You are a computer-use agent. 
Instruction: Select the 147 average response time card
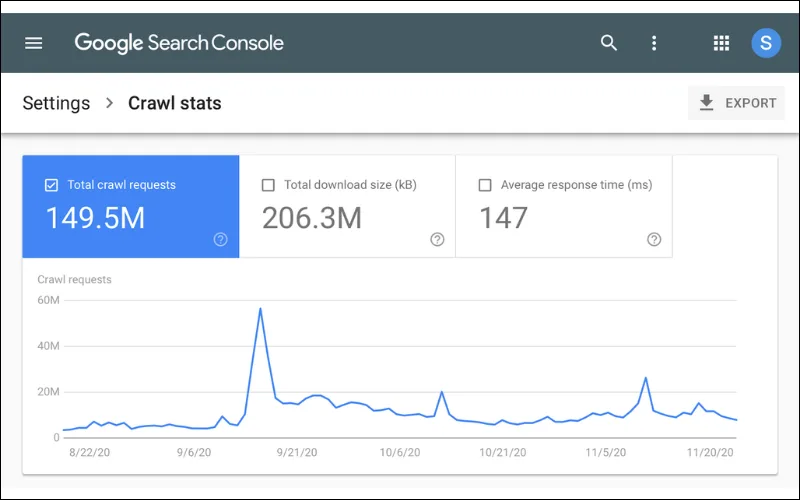point(564,206)
